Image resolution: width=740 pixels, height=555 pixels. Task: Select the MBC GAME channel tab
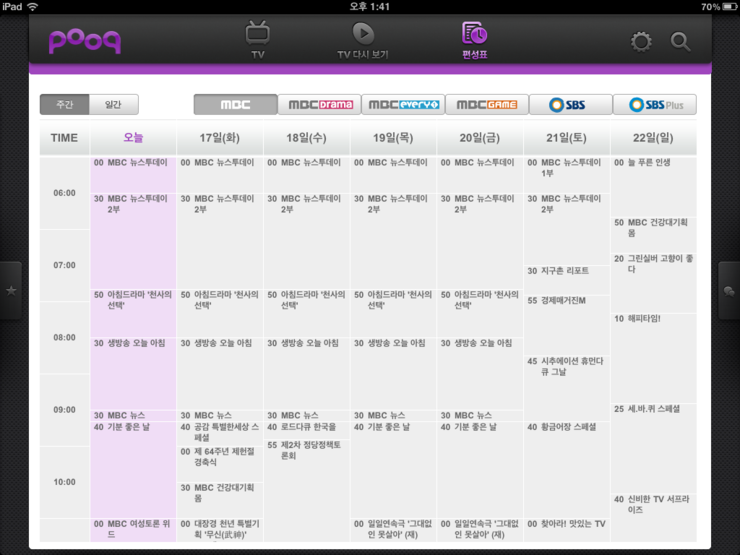[487, 104]
